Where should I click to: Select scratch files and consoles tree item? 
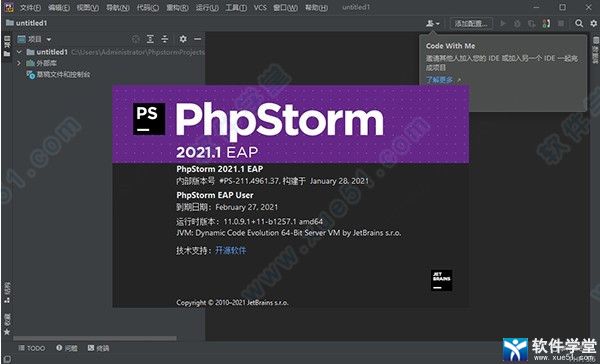point(59,74)
